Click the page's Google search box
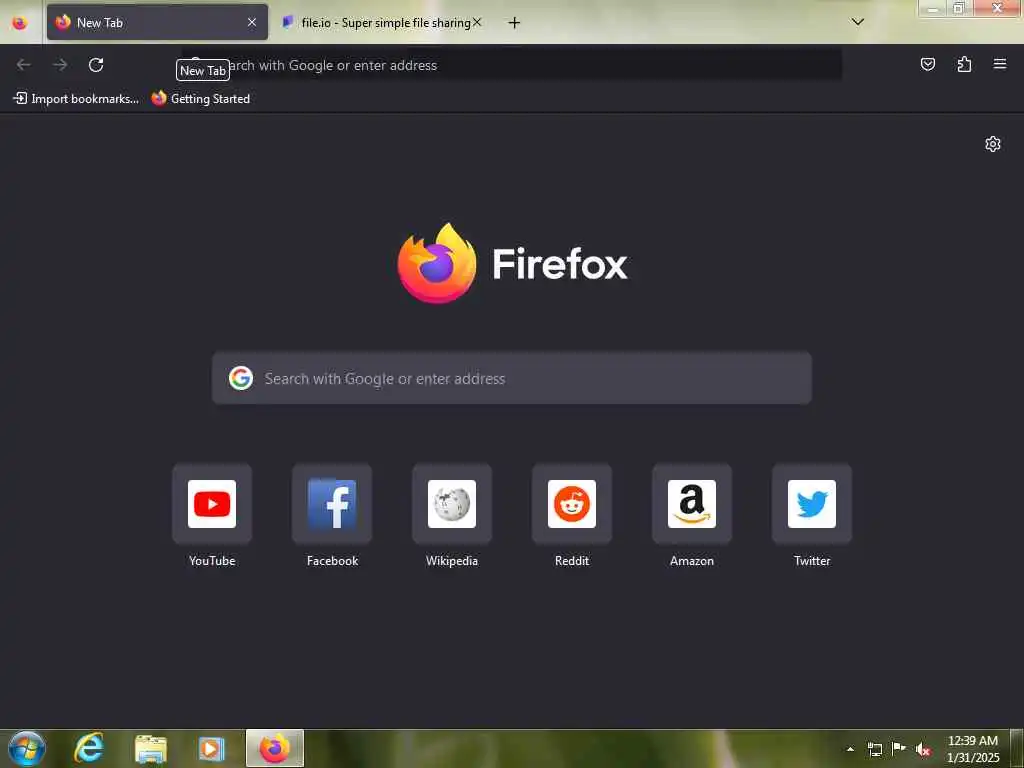This screenshot has width=1024, height=768. pos(511,378)
